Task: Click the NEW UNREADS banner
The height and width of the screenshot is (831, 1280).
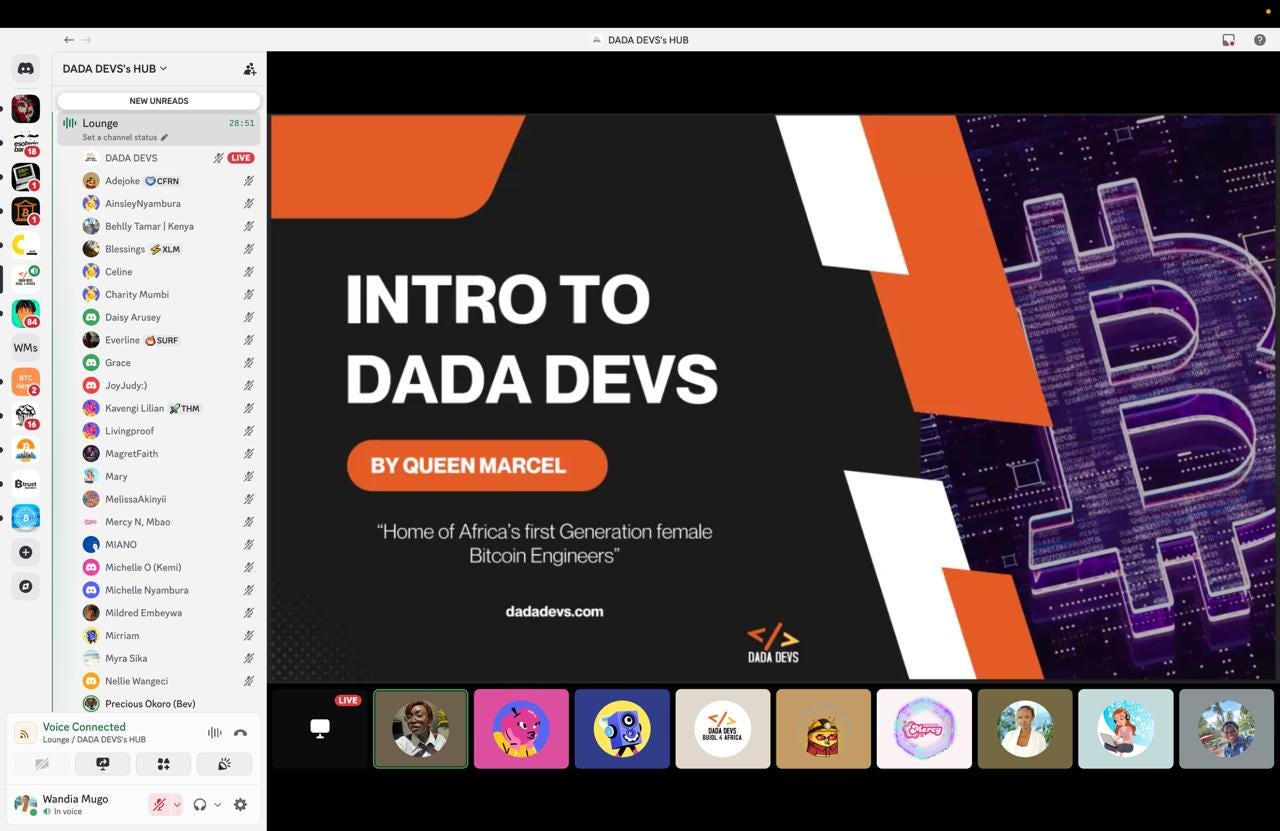Action: 158,100
